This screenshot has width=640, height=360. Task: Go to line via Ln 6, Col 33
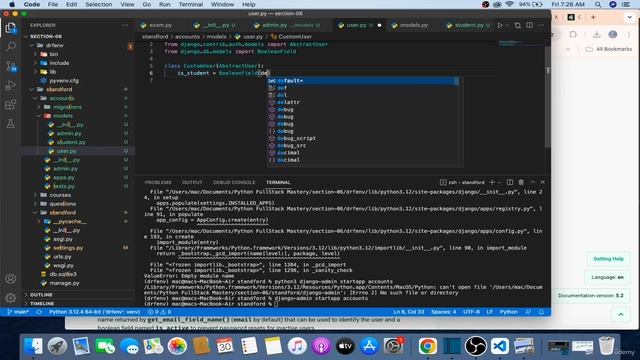coord(409,312)
